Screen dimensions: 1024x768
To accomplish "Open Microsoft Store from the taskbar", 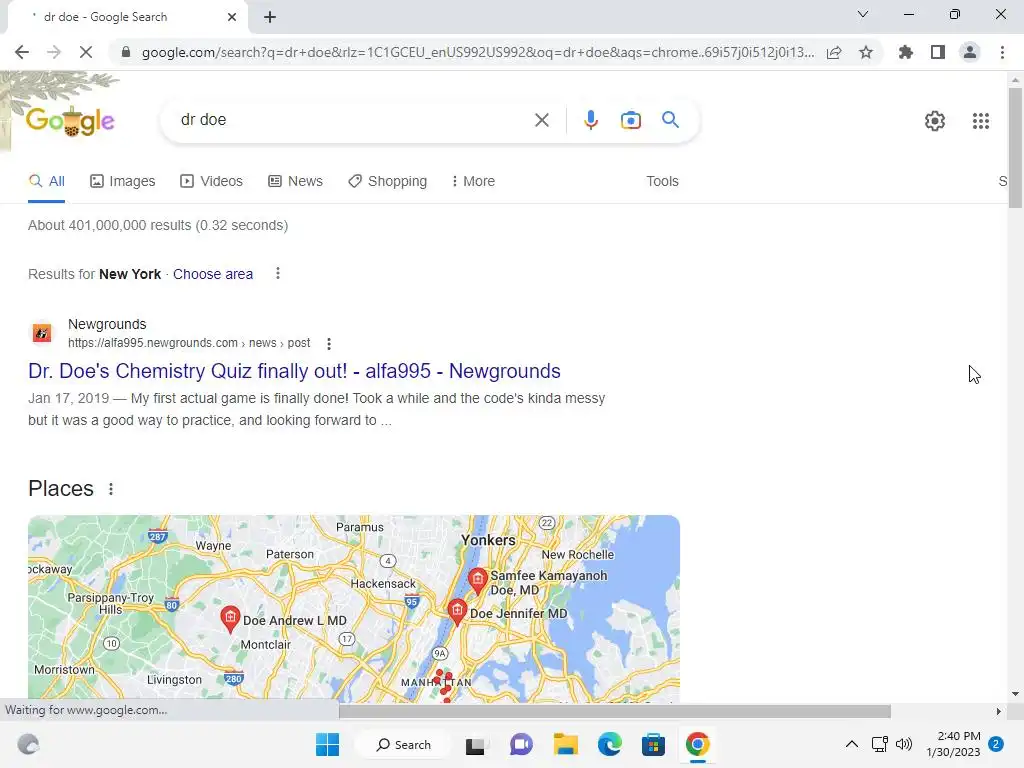I will (653, 744).
